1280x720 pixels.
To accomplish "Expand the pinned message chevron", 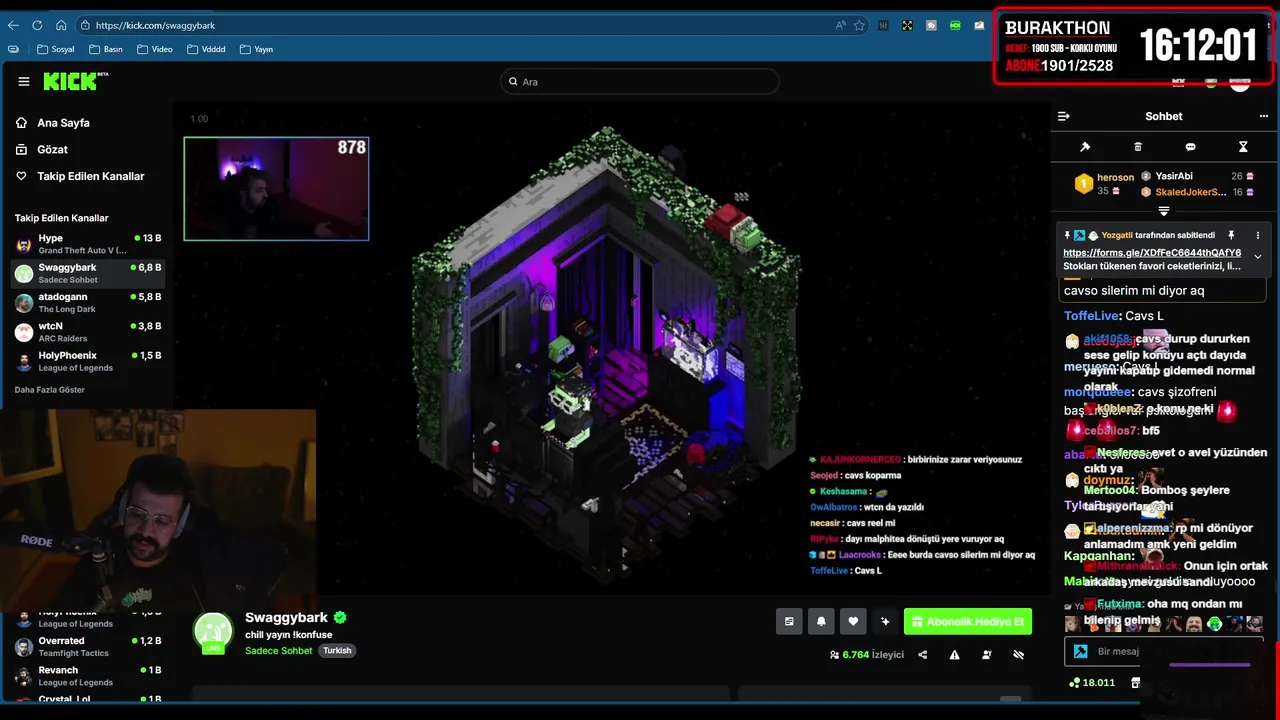I will click(1258, 257).
